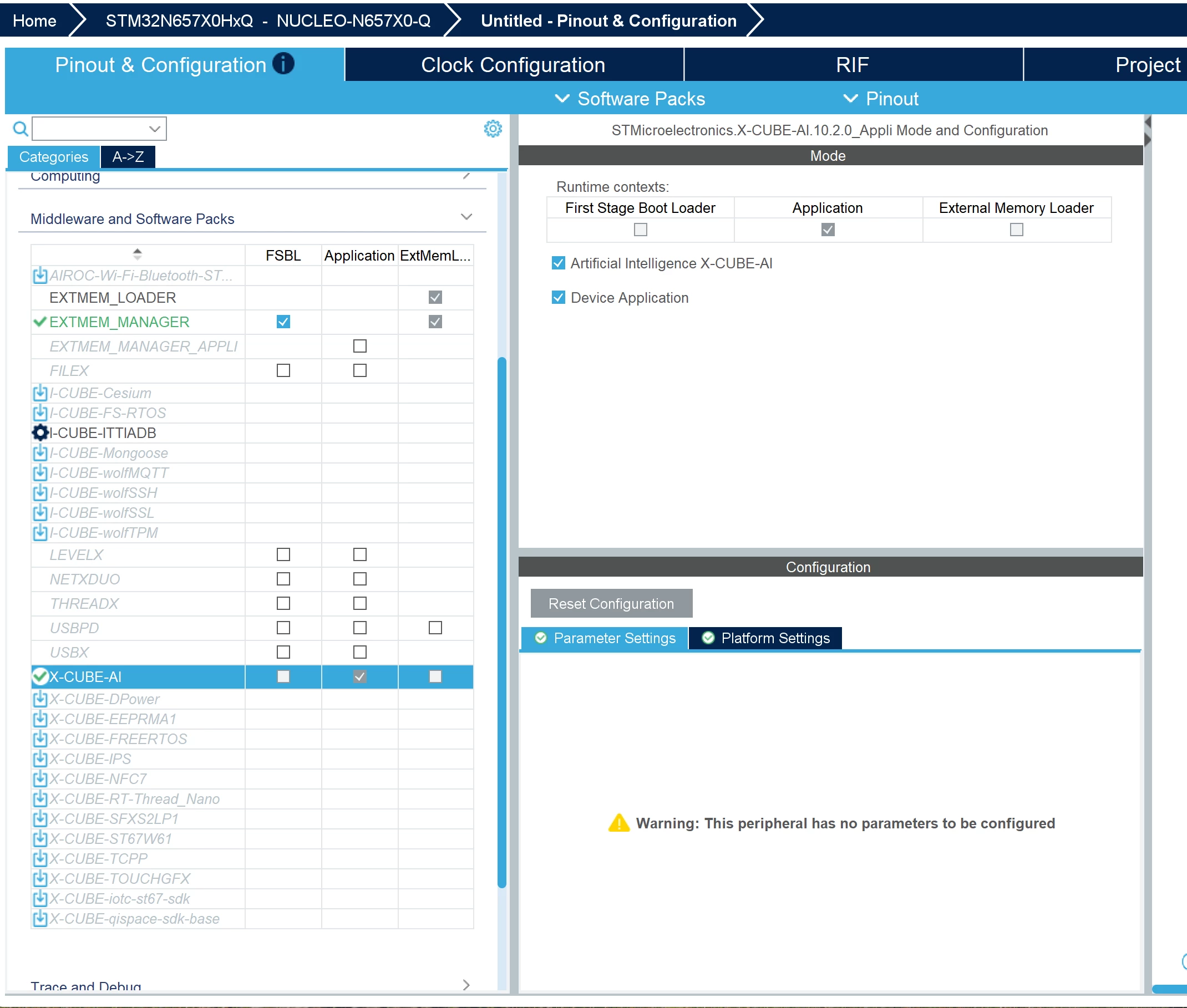
Task: Open the search combo box dropdown
Action: (154, 129)
